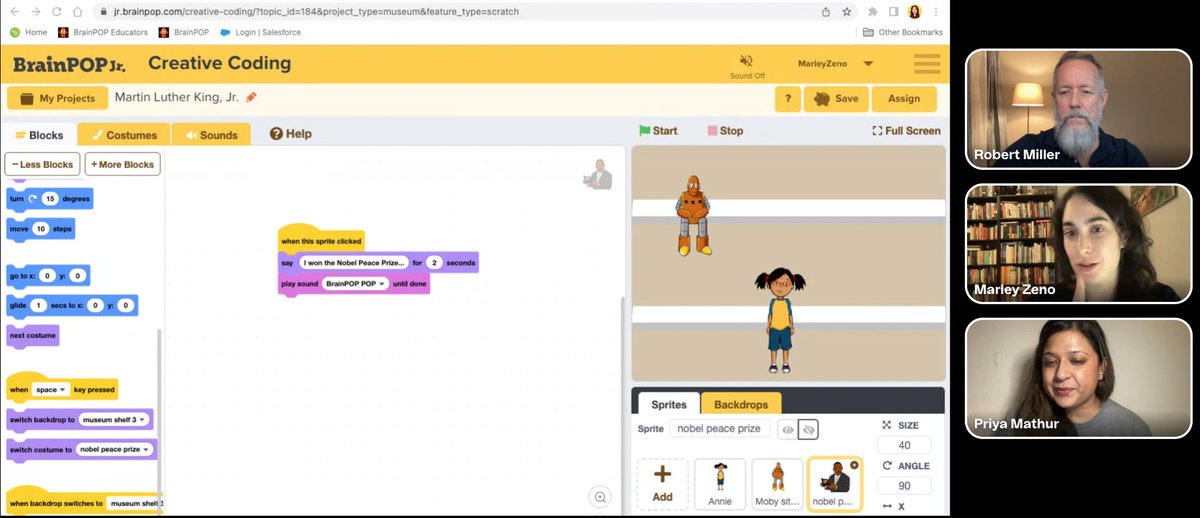
Task: Open Other Bookmarks folder
Action: [x=903, y=32]
